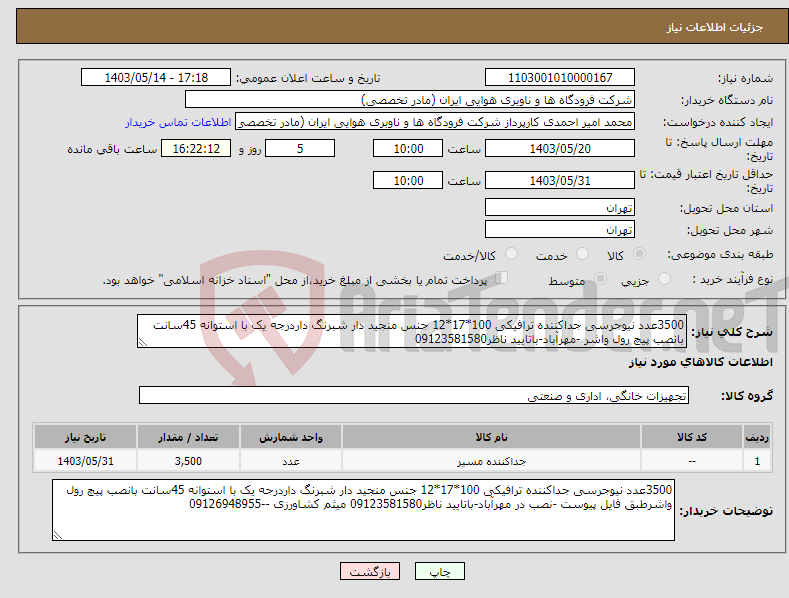This screenshot has height=598, width=789.
Task: Click the کد کالا column header
Action: (692, 437)
